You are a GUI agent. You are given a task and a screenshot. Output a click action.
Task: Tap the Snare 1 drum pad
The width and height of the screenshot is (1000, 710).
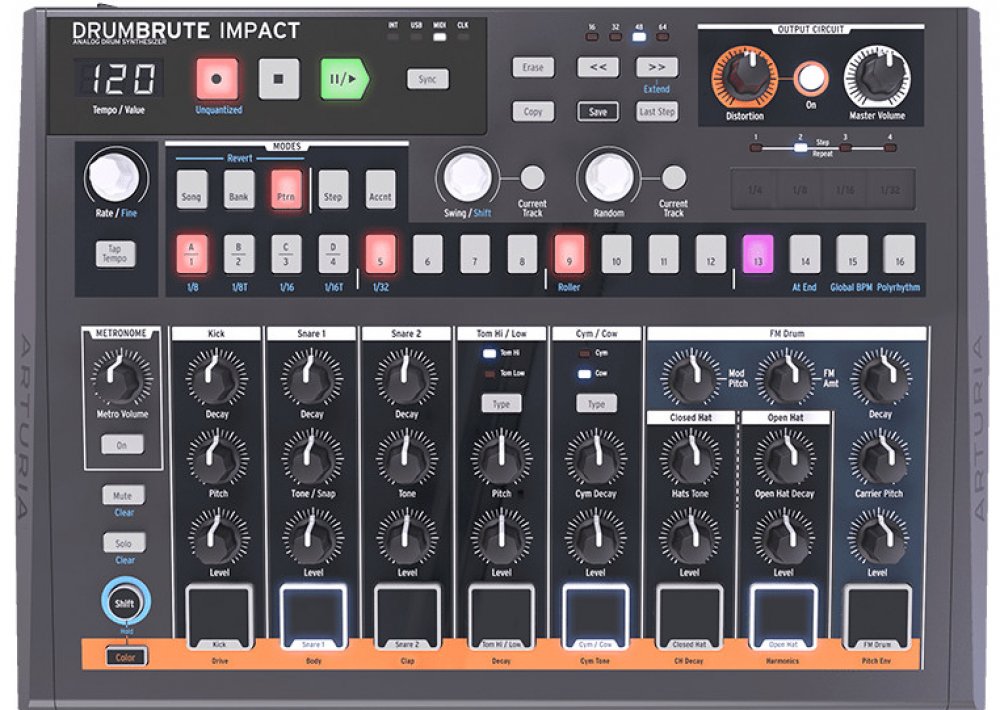312,612
